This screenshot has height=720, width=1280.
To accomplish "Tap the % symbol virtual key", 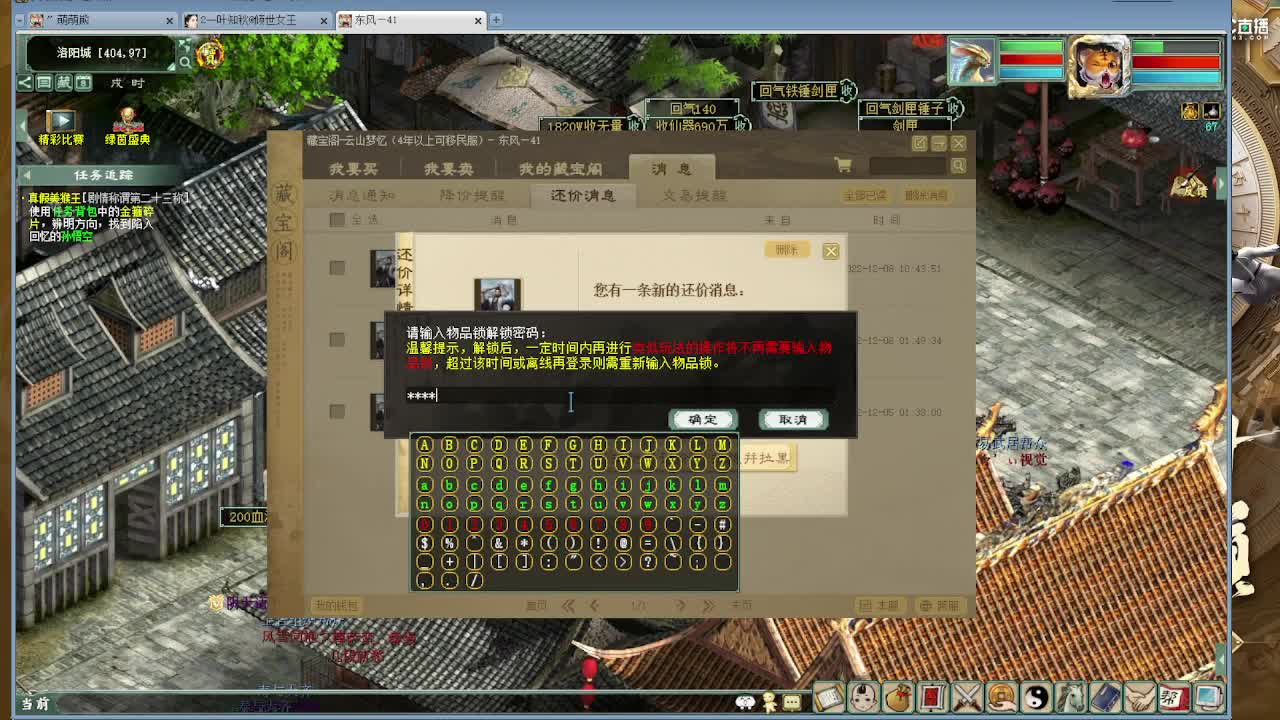I will point(449,543).
